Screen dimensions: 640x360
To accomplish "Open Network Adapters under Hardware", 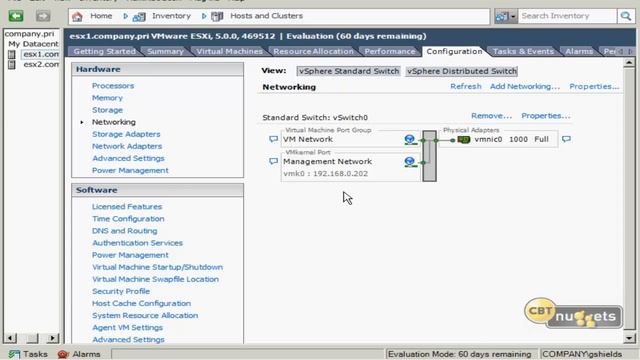I will (127, 146).
